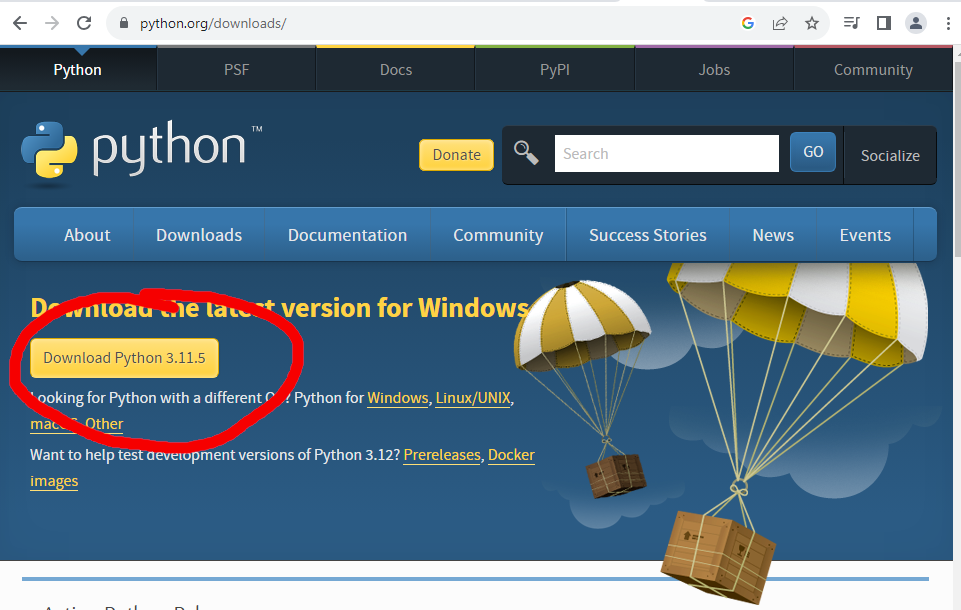Viewport: 961px width, 610px height.
Task: Open Chrome's three-dot menu
Action: (948, 23)
